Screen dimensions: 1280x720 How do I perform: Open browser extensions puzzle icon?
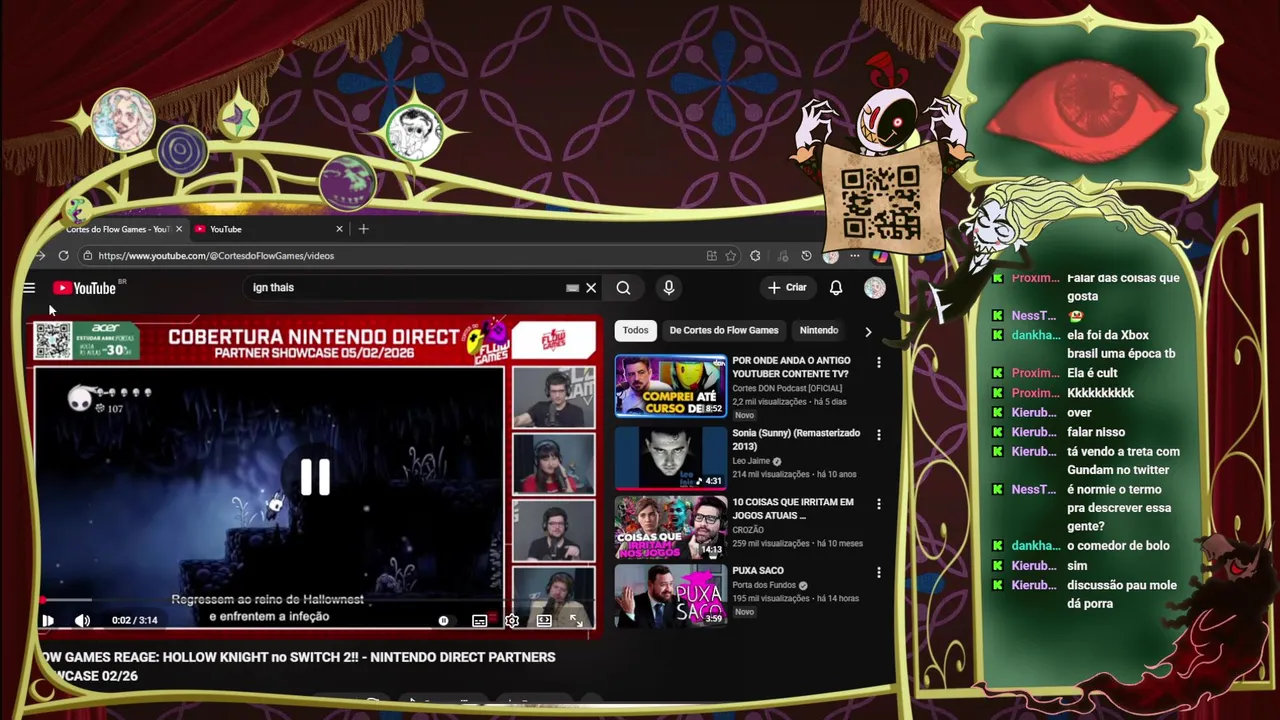tap(755, 256)
